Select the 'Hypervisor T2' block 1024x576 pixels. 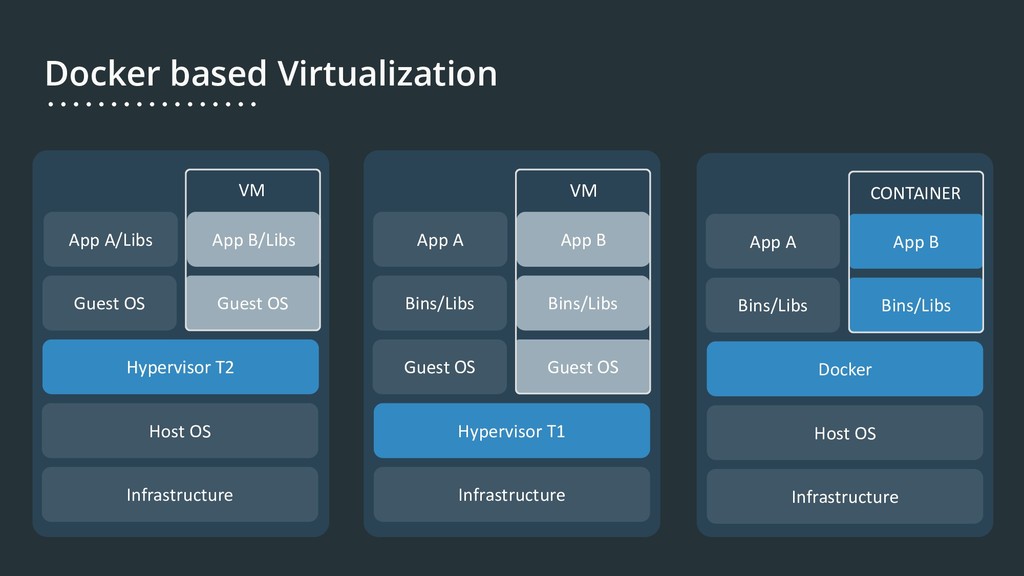click(180, 367)
